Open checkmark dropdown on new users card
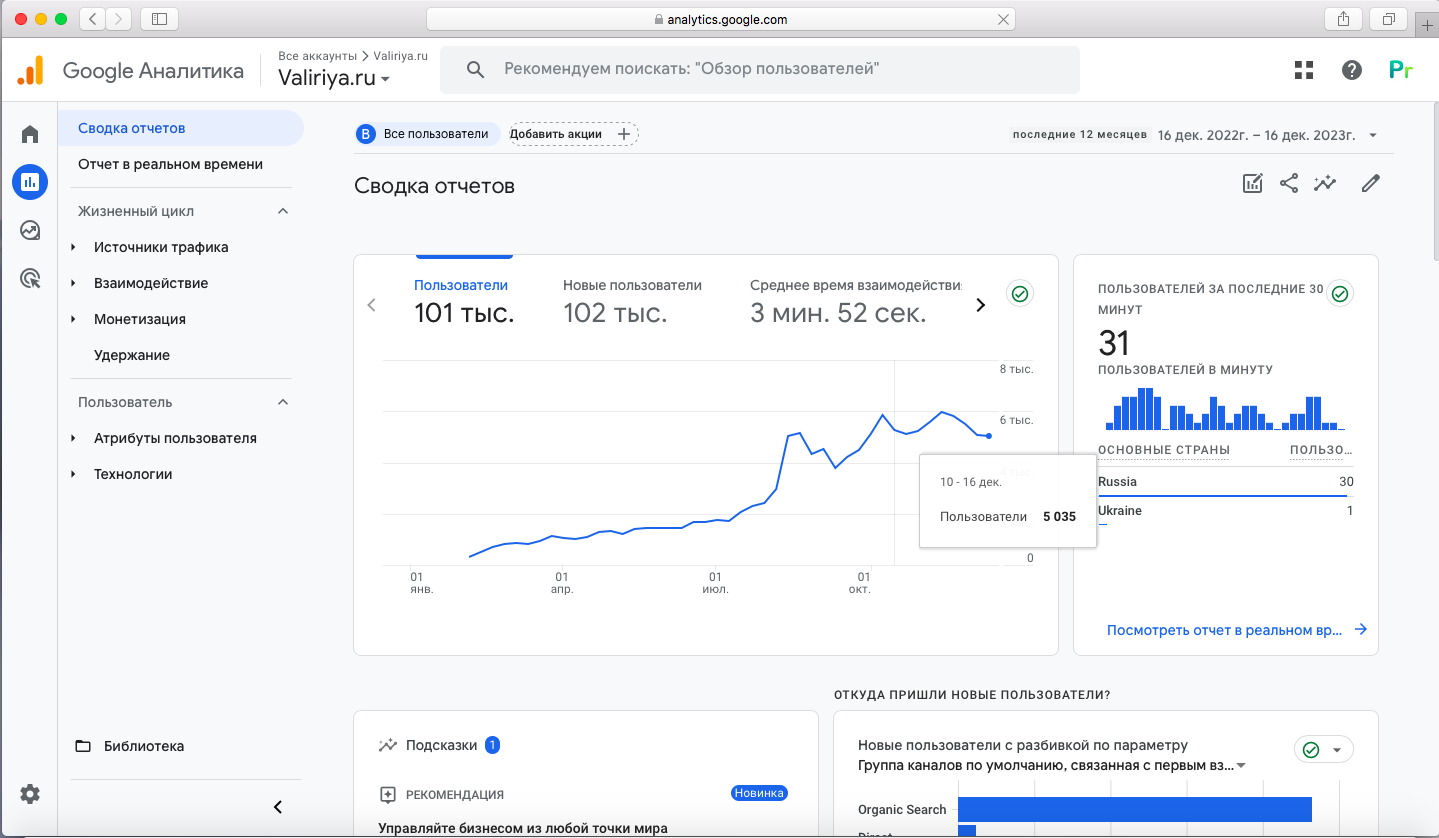The image size is (1439, 838). click(1324, 750)
